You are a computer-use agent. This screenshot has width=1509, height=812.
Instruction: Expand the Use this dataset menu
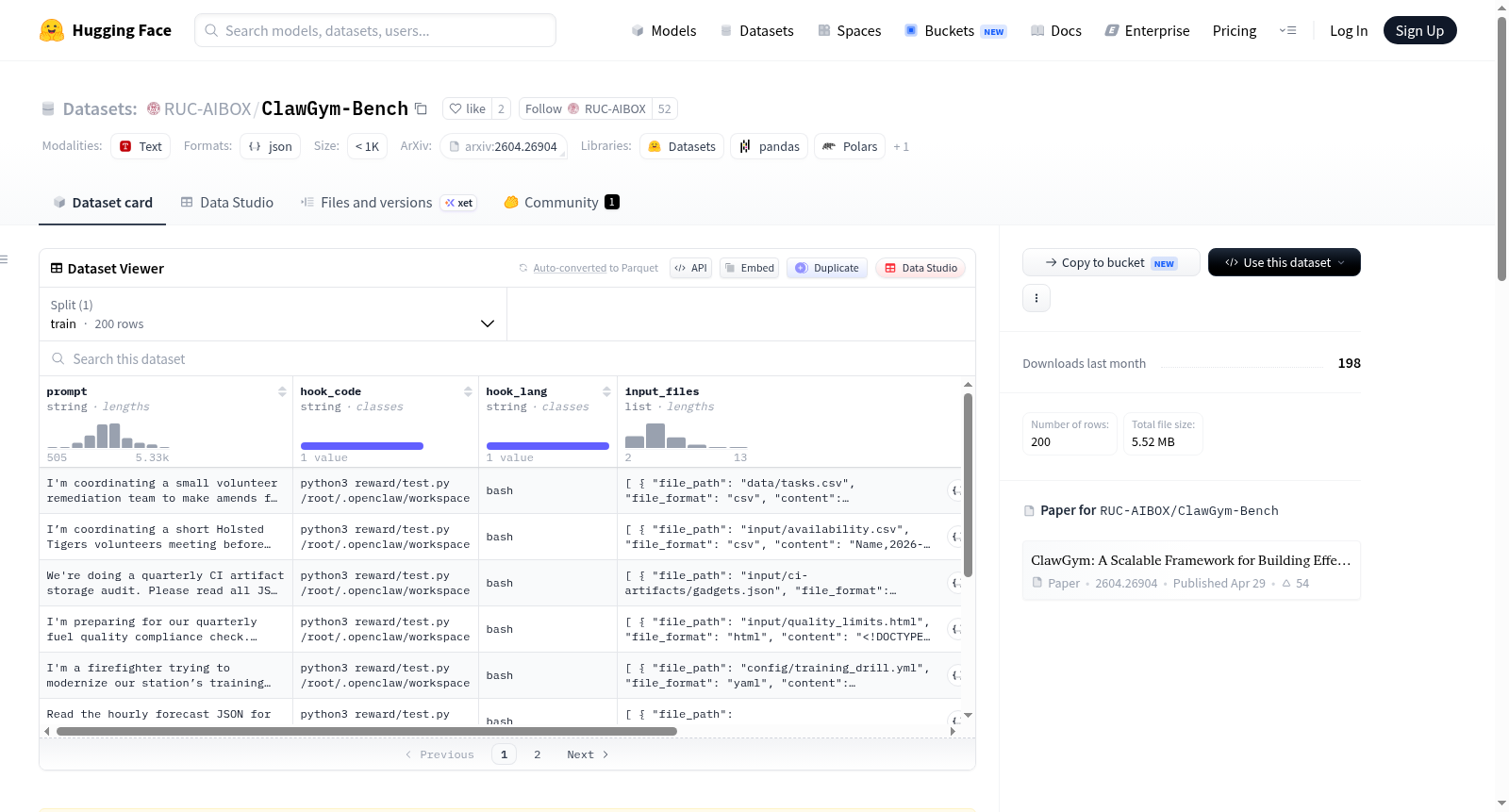pos(1284,262)
